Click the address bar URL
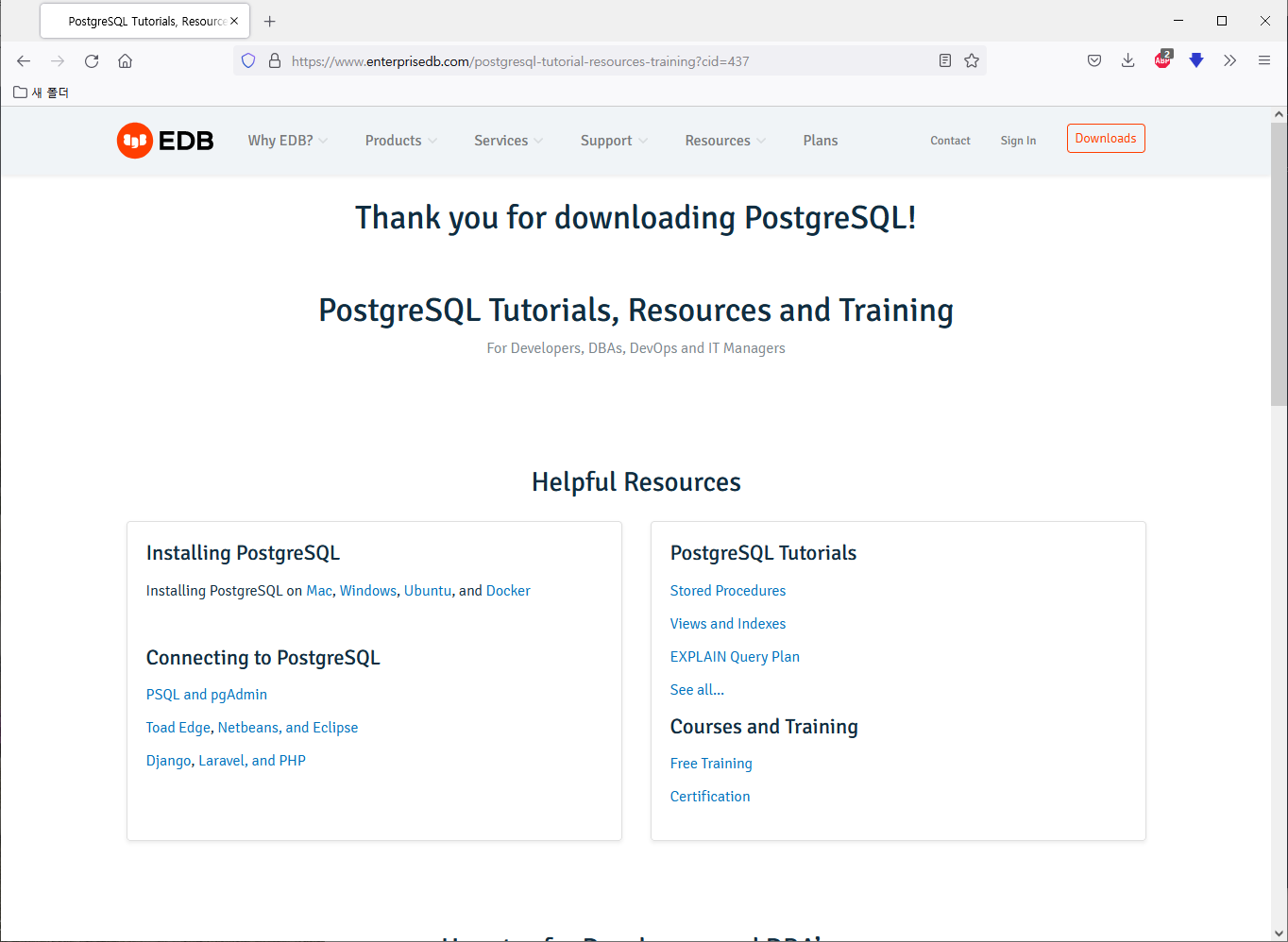The image size is (1288, 942). [520, 61]
